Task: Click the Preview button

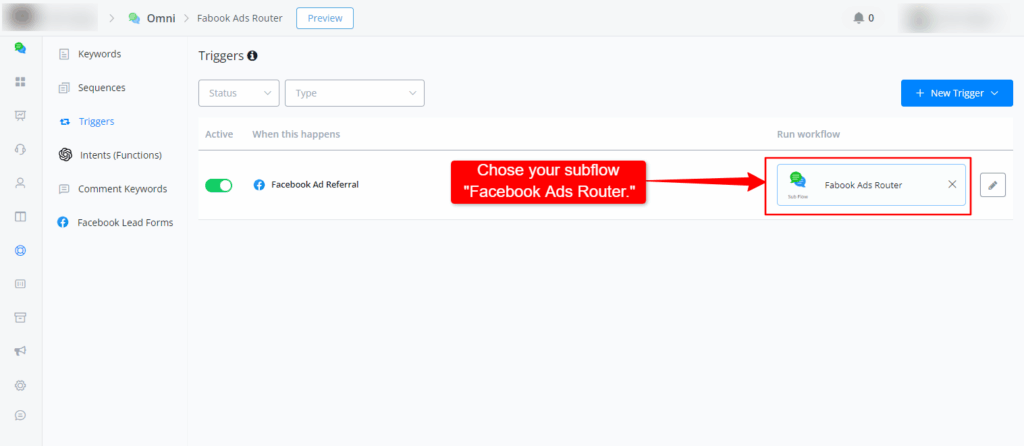Action: coord(325,18)
